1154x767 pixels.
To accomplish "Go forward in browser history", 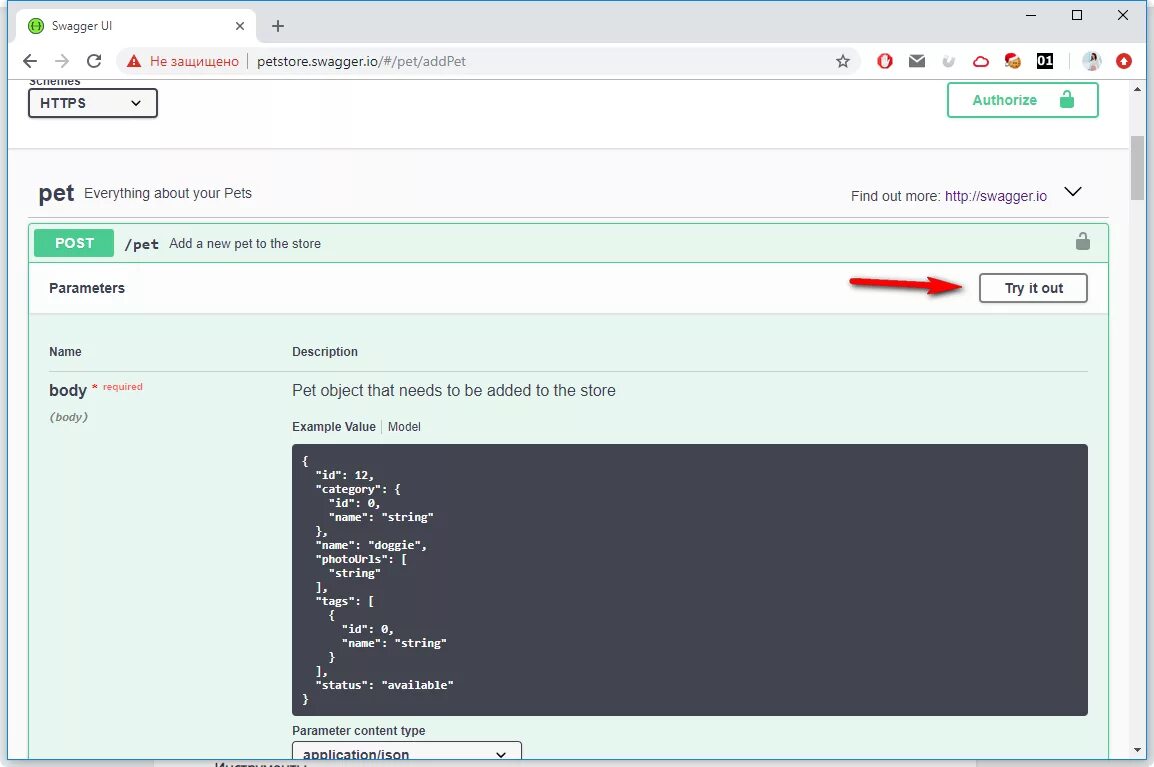I will [62, 61].
